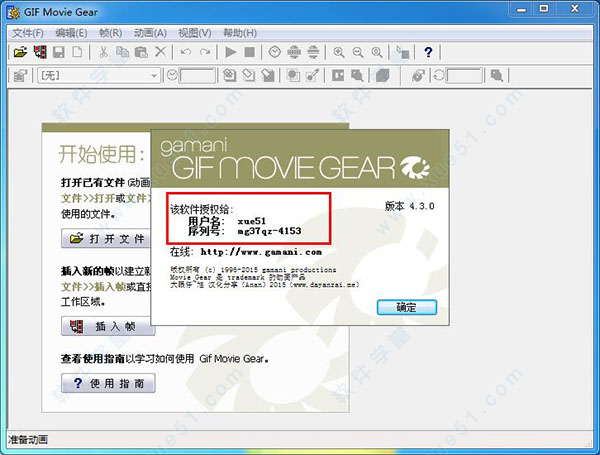
Task: Click the Paste clipboard toolbar icon
Action: click(x=141, y=52)
